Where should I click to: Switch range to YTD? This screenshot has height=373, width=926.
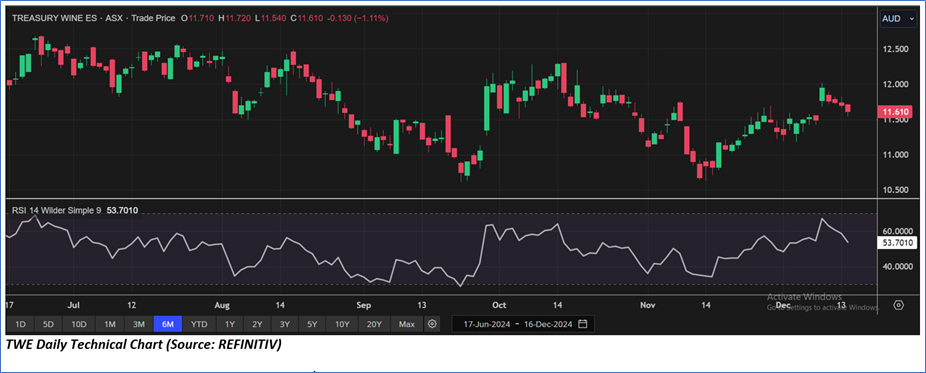pyautogui.click(x=199, y=324)
